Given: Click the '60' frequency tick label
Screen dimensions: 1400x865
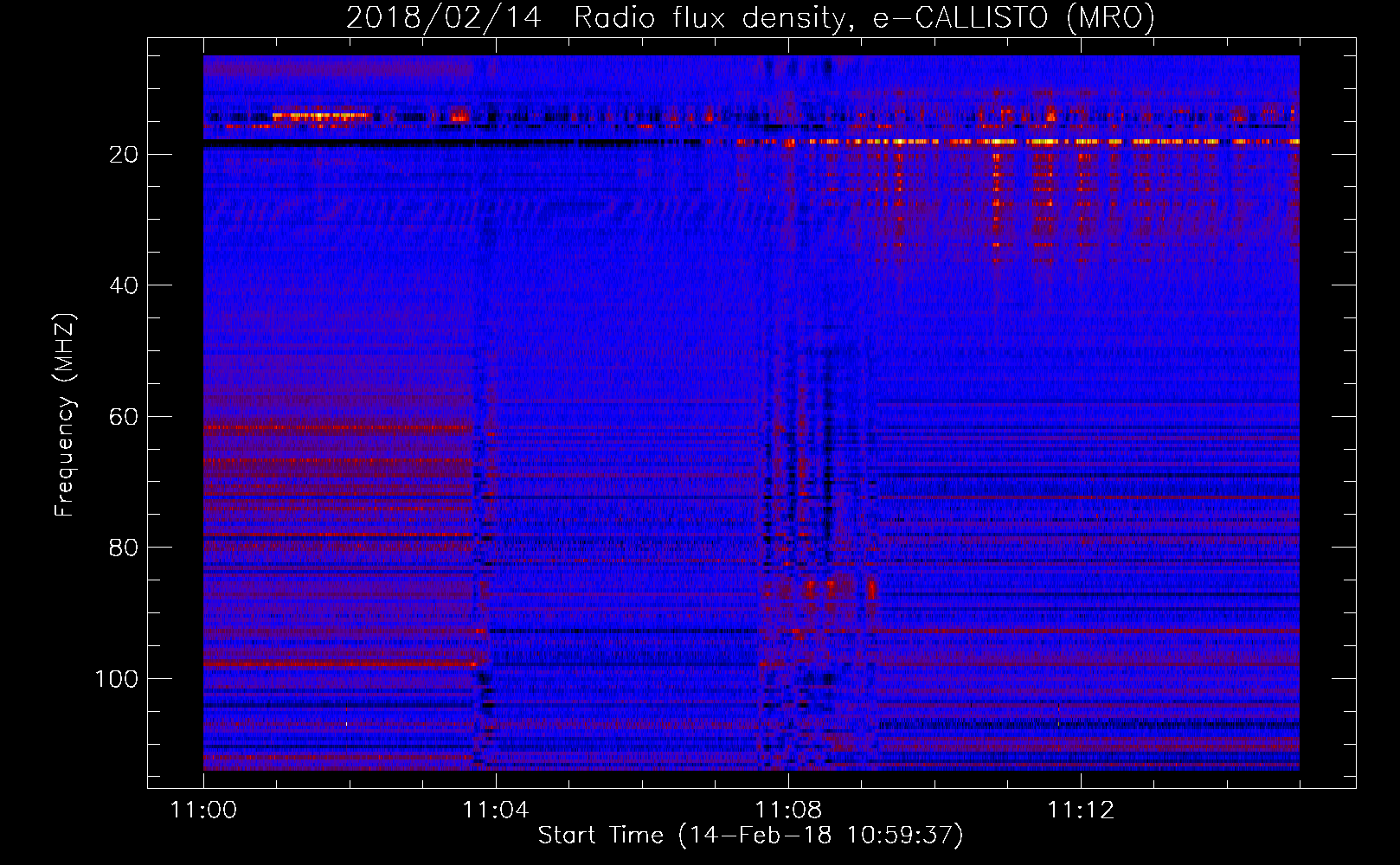Looking at the screenshot, I should [124, 417].
